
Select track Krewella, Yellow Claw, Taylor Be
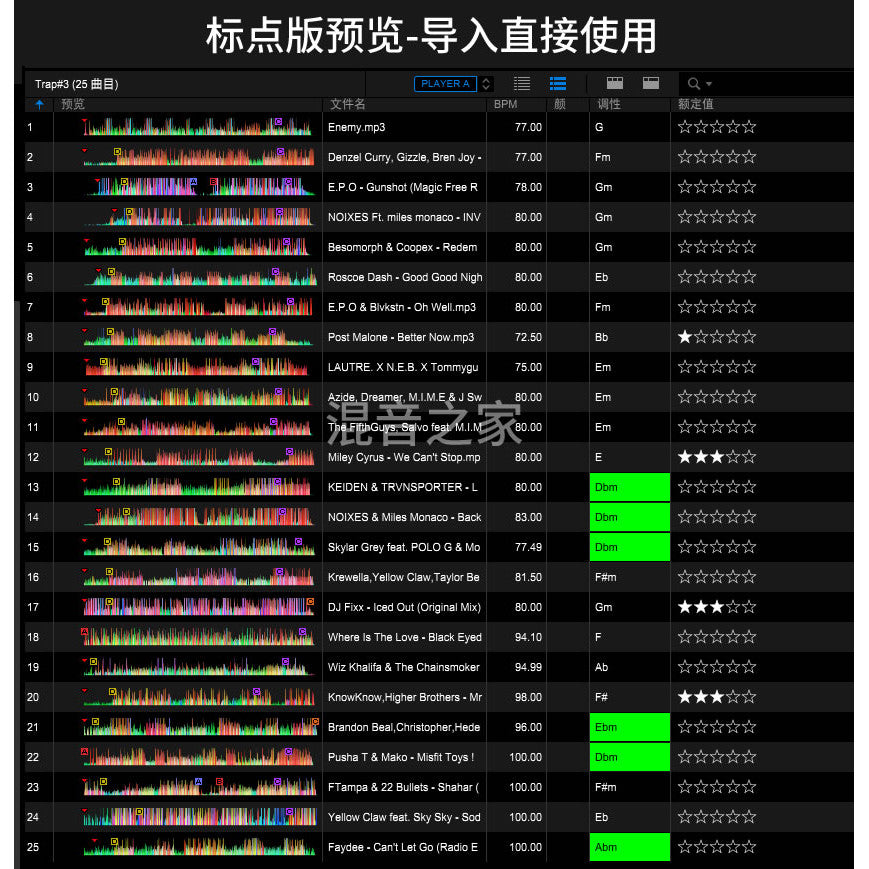403,577
